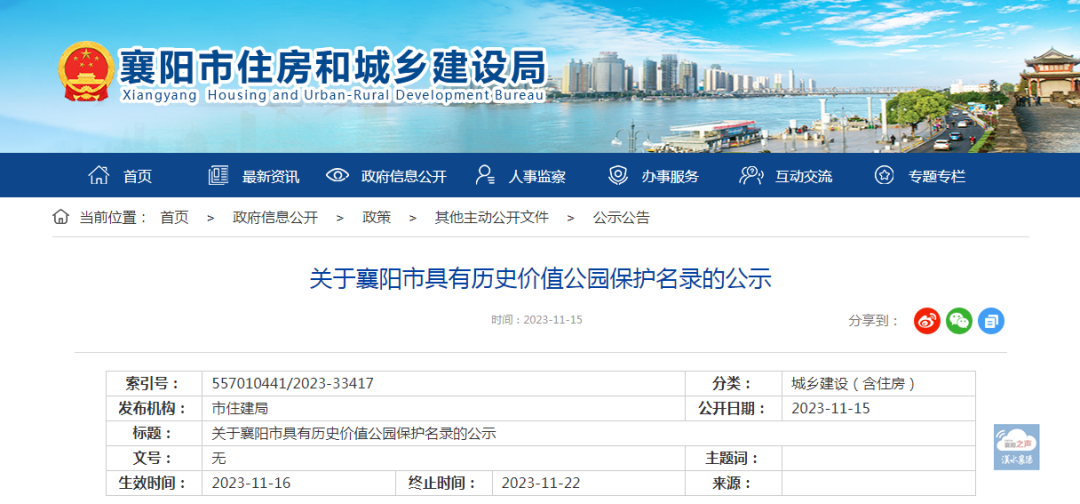Click the eye icon for 政府信息公开
This screenshot has height=504, width=1080.
(337, 176)
